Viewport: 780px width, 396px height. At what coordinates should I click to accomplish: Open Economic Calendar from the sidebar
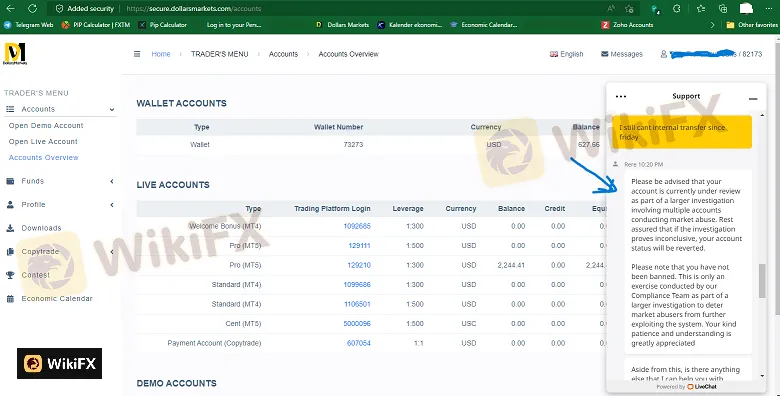(x=57, y=298)
